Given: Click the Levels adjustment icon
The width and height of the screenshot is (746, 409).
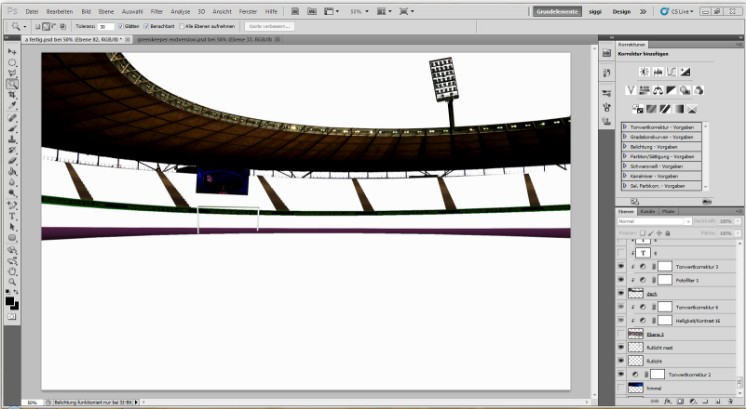Looking at the screenshot, I should tap(657, 72).
